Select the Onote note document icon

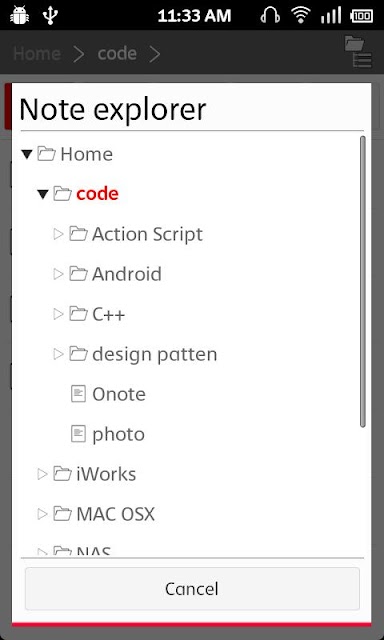78,394
